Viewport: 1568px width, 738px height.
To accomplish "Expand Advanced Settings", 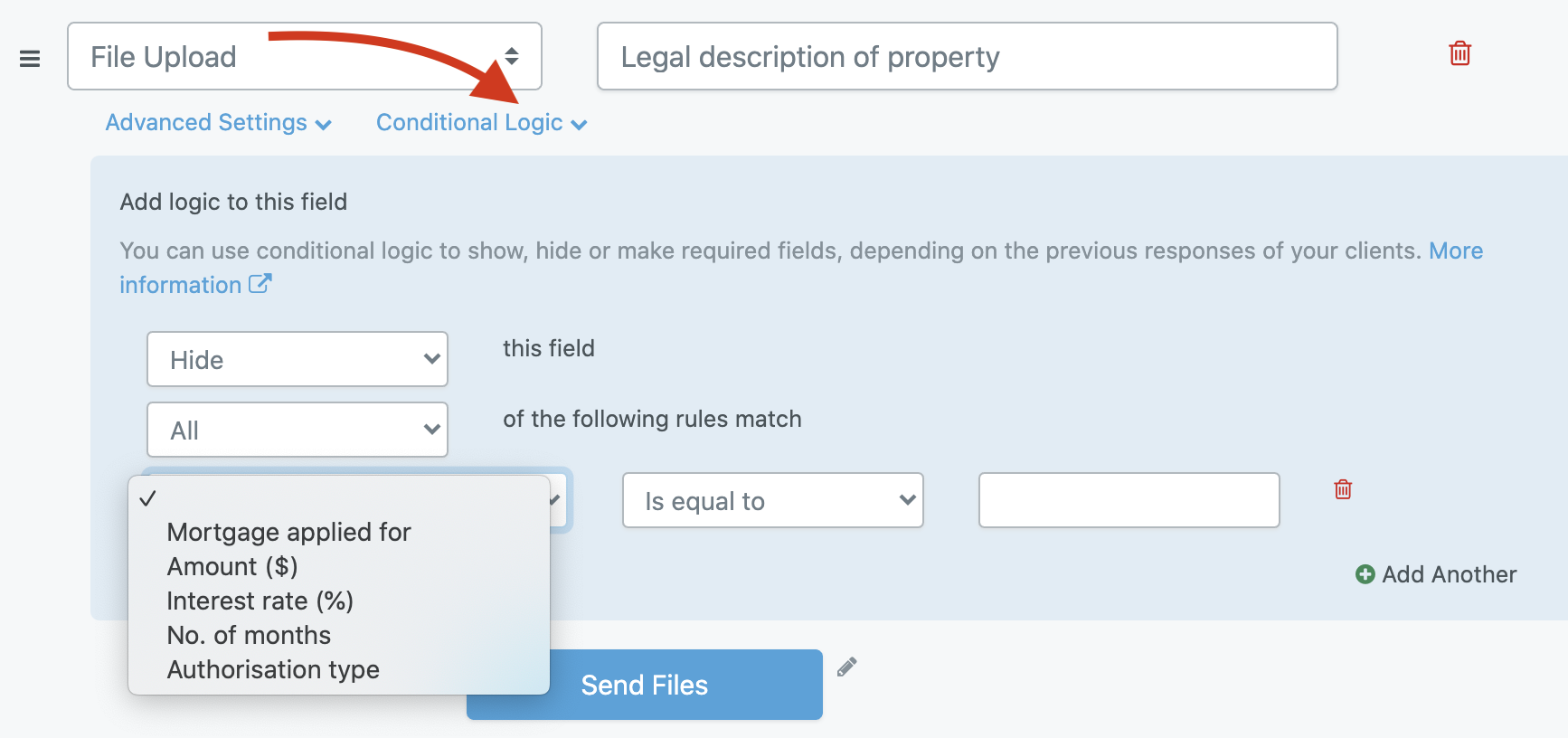I will click(x=219, y=123).
